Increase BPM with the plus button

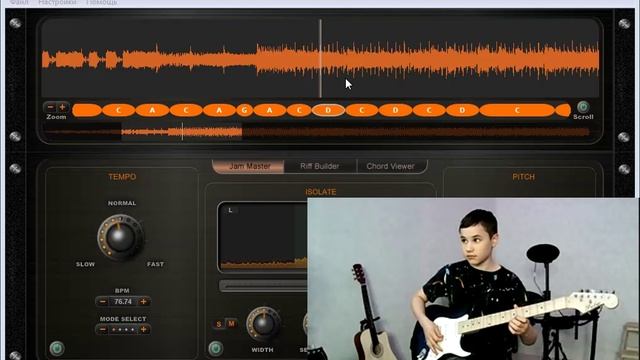click(x=143, y=302)
